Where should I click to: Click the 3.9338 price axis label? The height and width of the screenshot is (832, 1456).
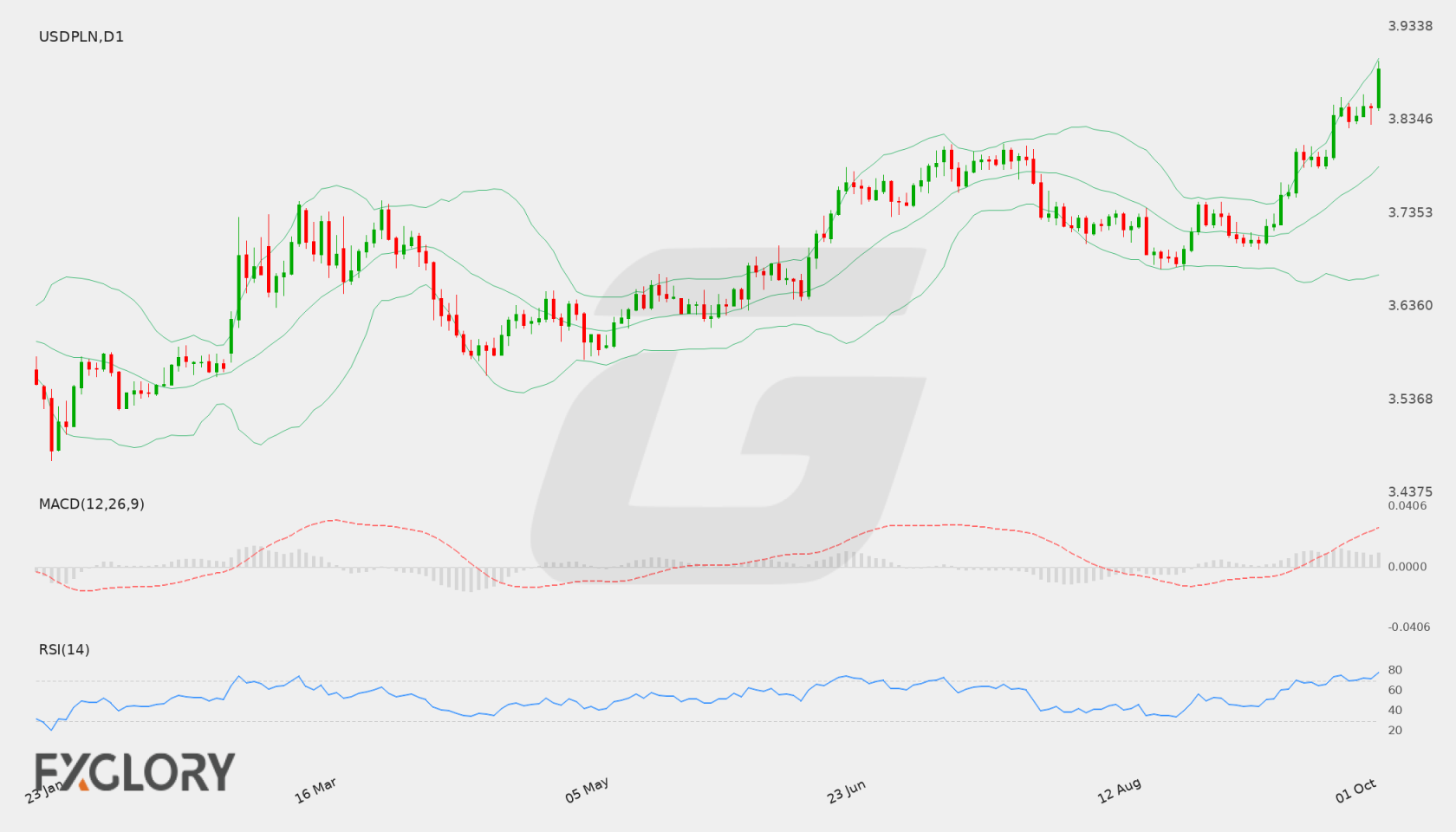(1410, 26)
